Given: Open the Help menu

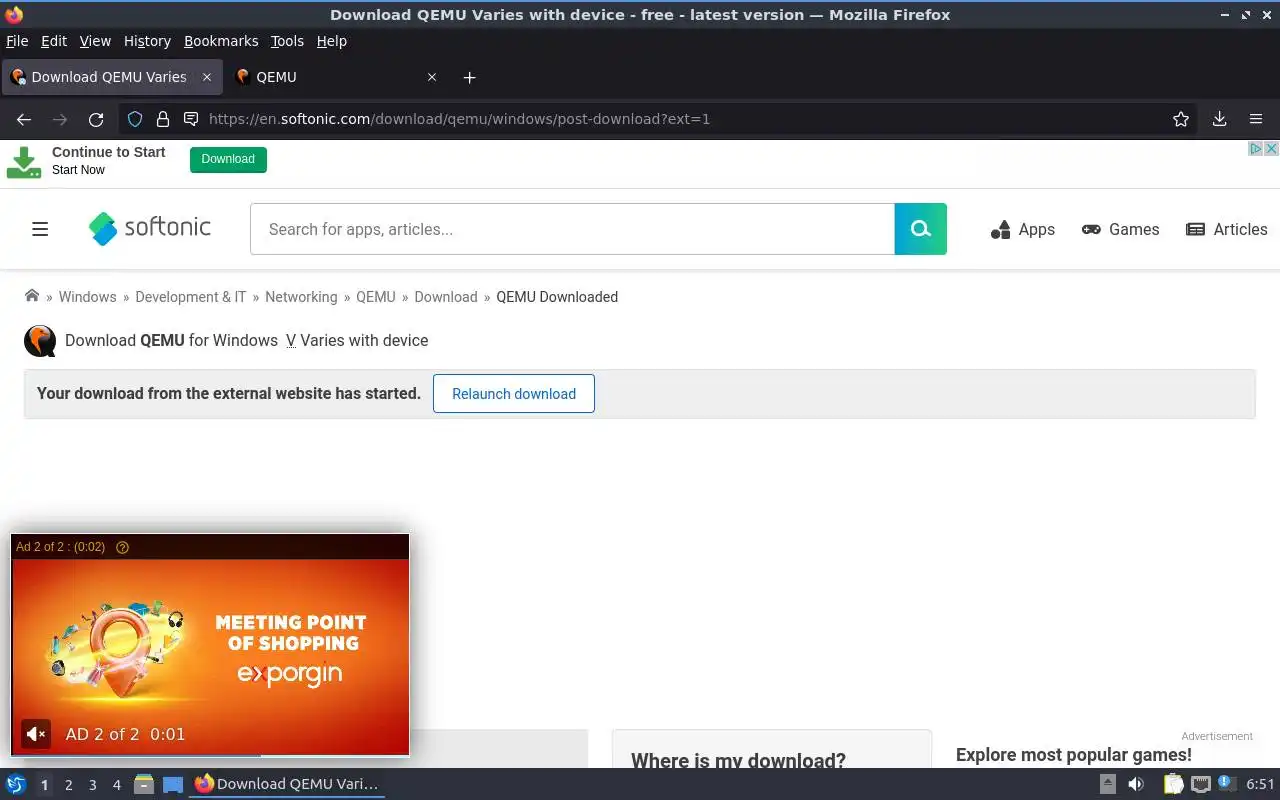Looking at the screenshot, I should point(331,41).
